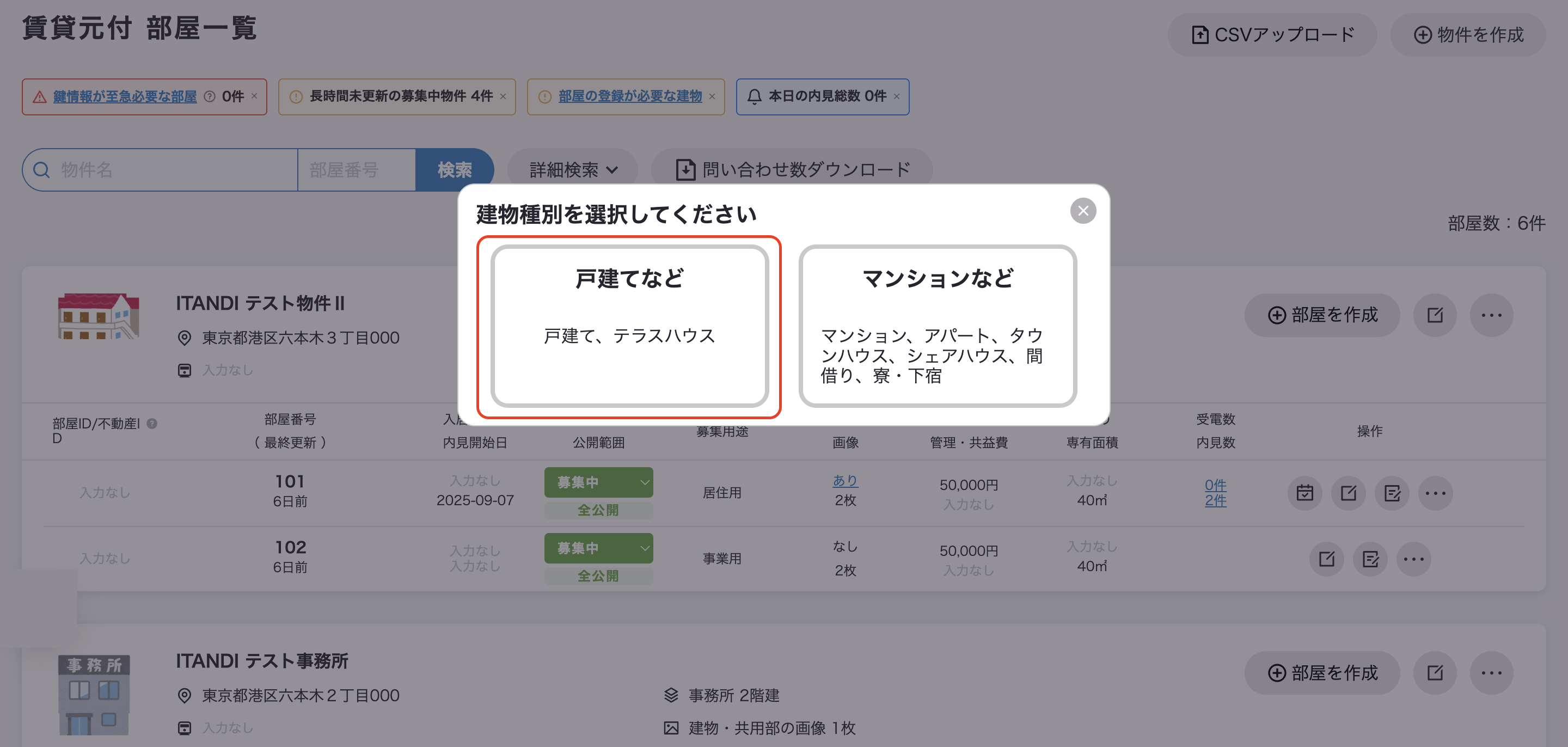Click the edit icon in room 101 row
The width and height of the screenshot is (1568, 747).
pyautogui.click(x=1348, y=493)
